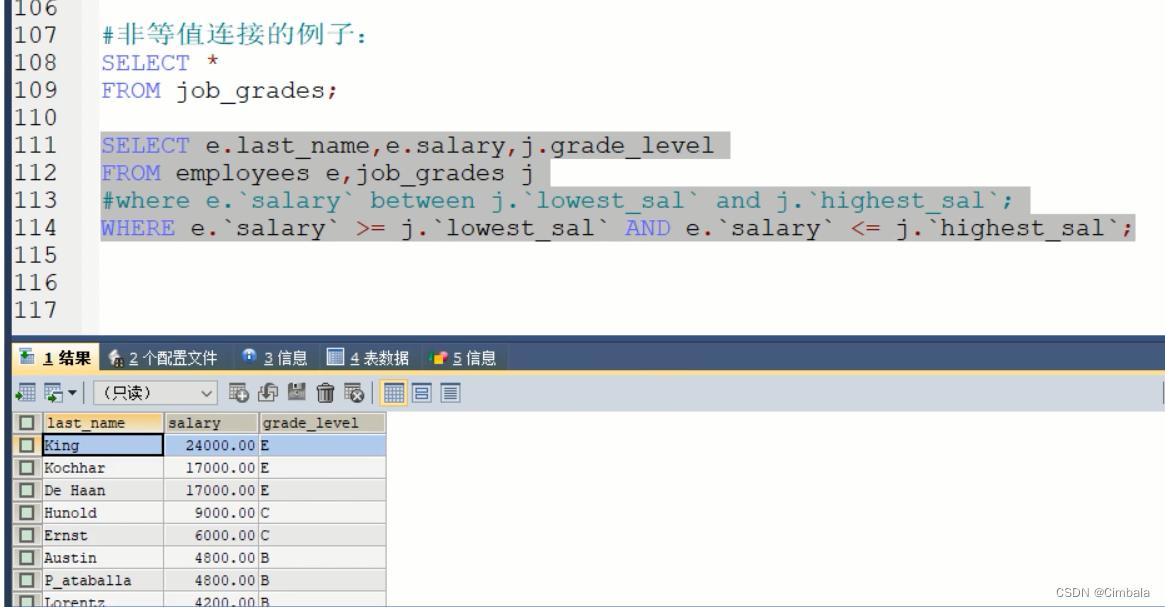Select the King cell
Viewport: 1165px width, 607px height.
click(103, 445)
